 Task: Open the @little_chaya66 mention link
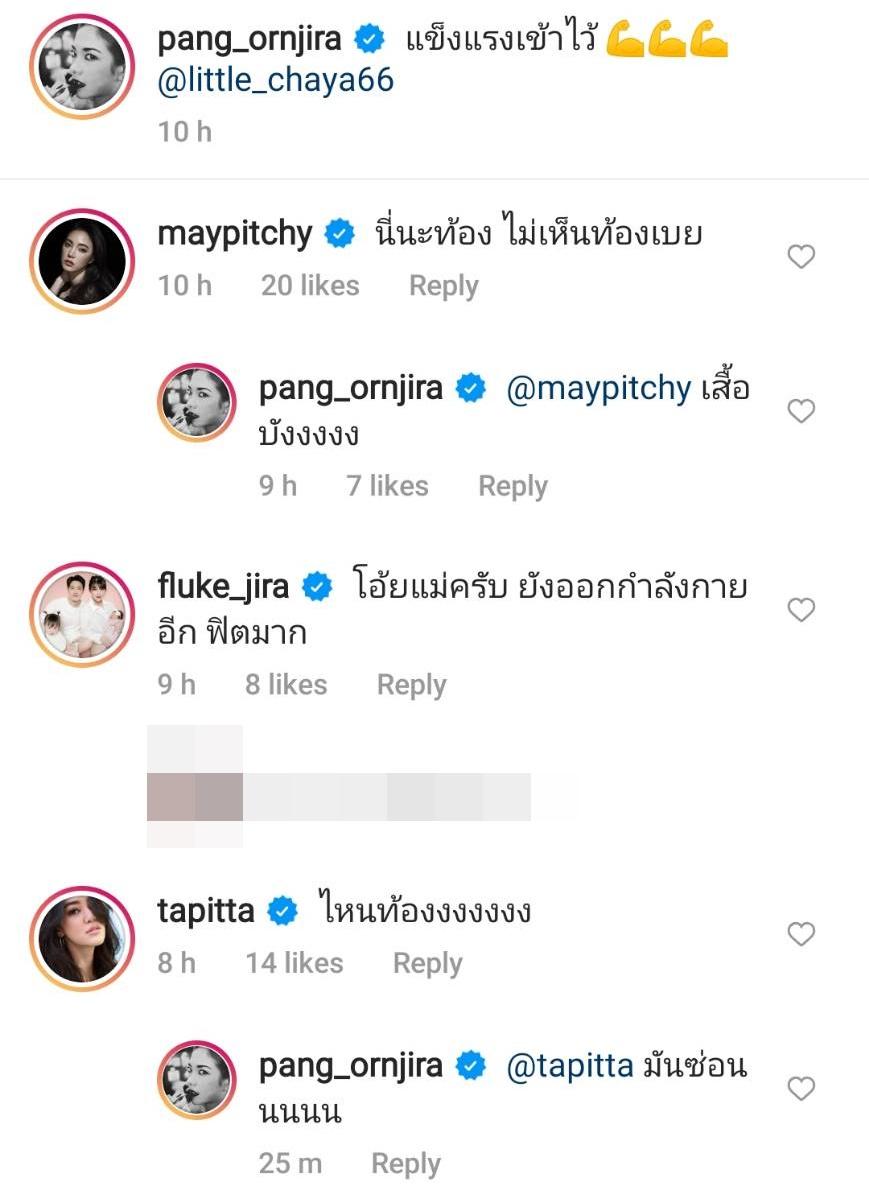point(276,80)
